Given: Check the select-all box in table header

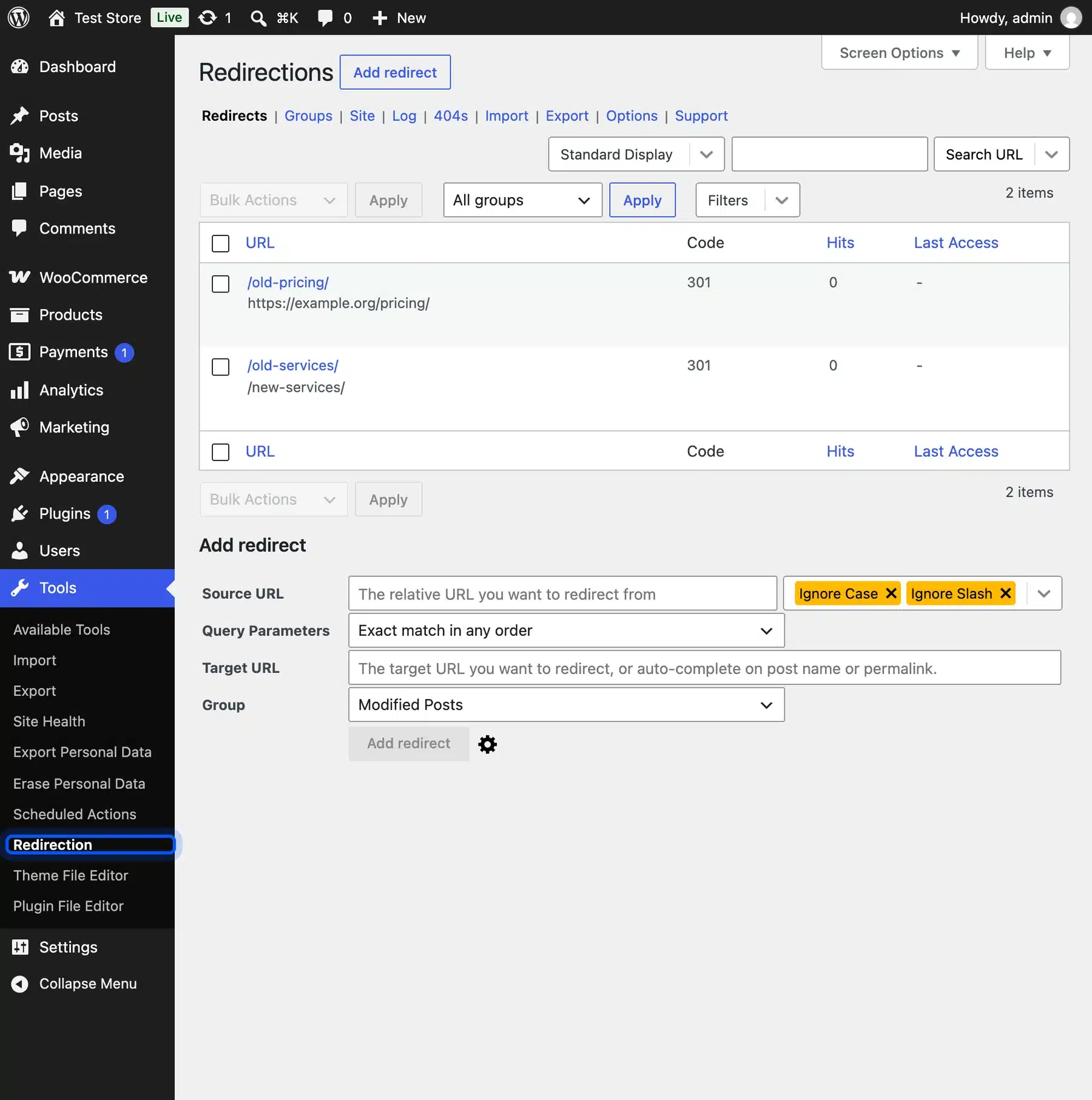Looking at the screenshot, I should tap(220, 243).
